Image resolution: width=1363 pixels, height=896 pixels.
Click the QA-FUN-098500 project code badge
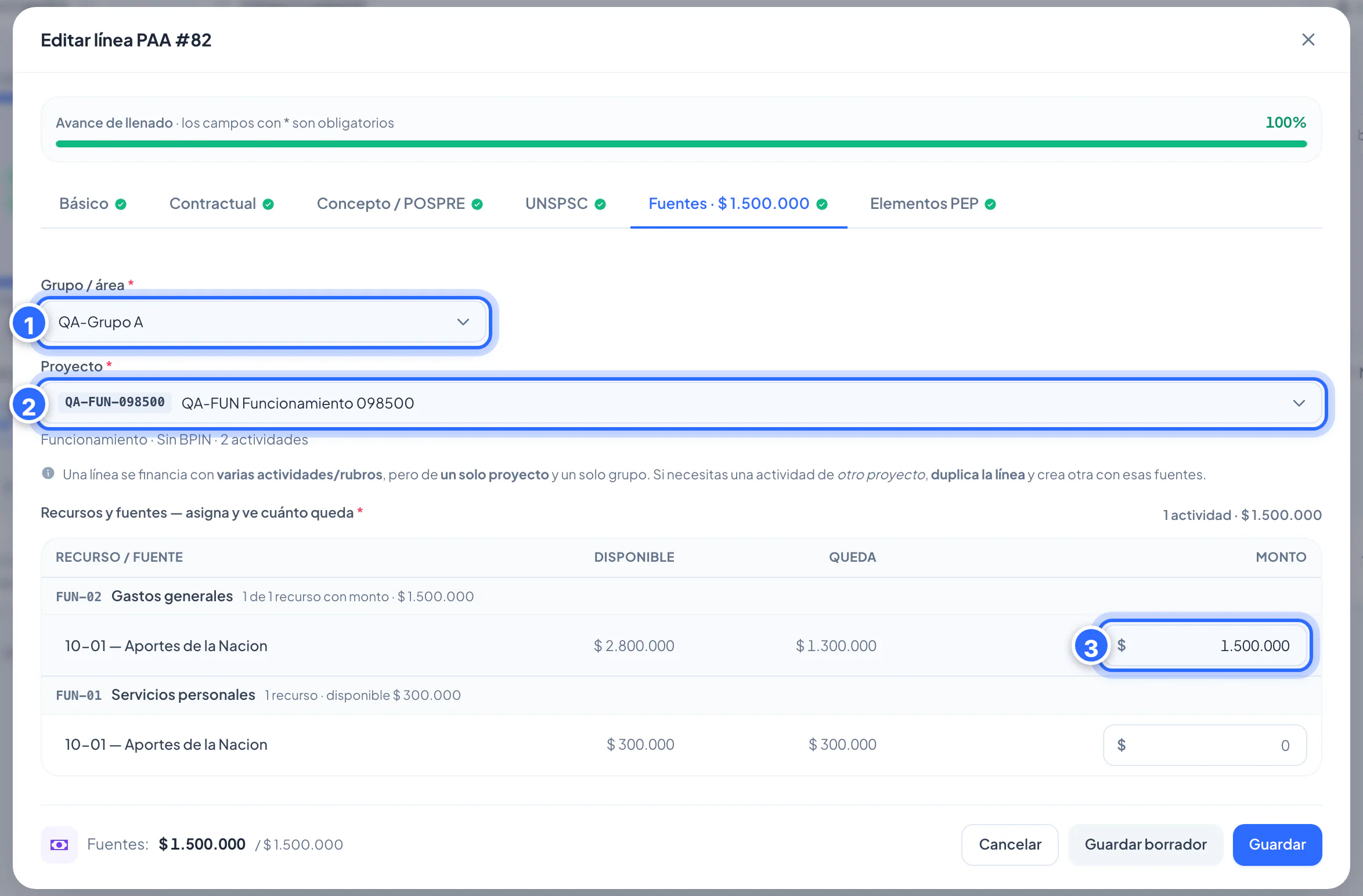tap(115, 402)
